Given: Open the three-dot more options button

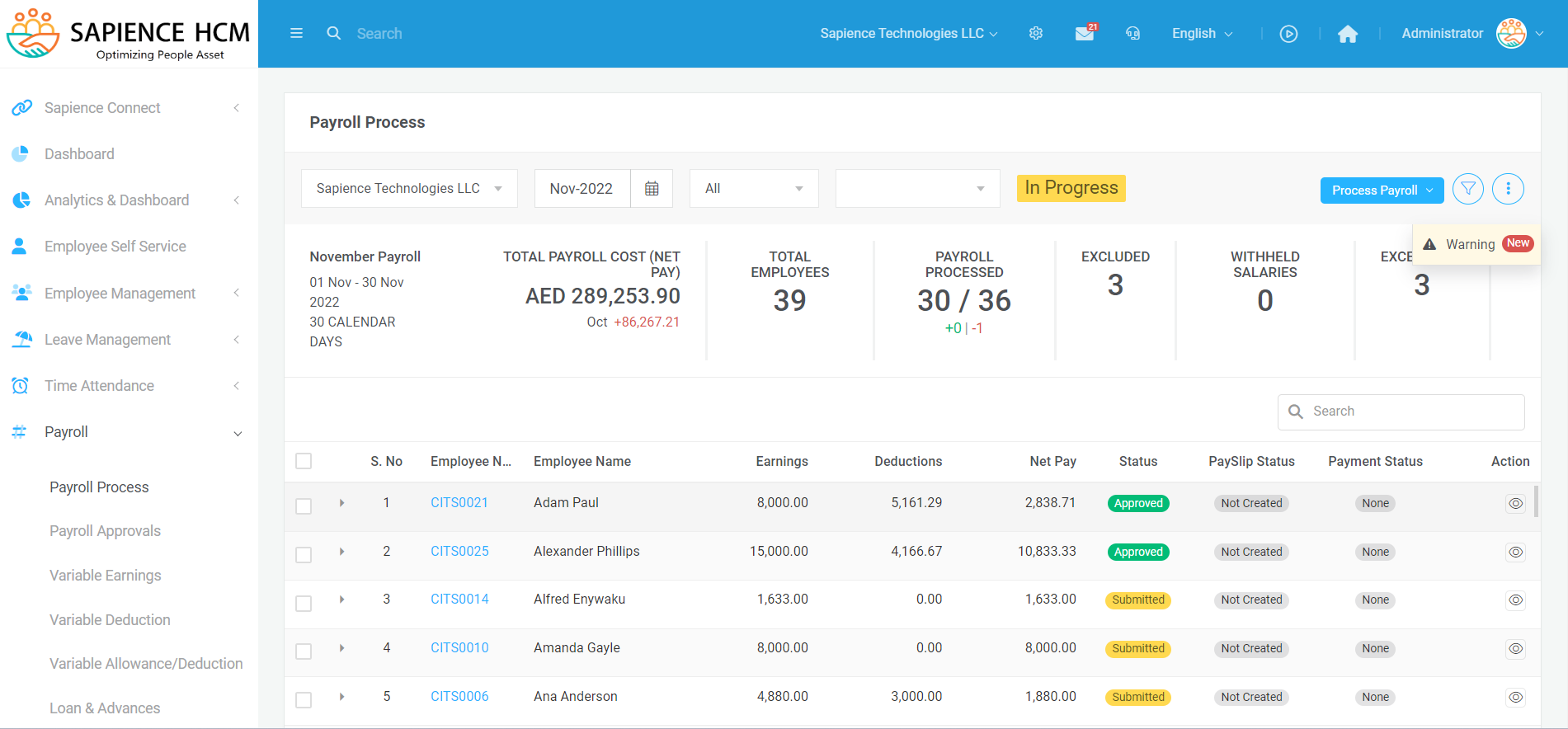Looking at the screenshot, I should click(1508, 189).
